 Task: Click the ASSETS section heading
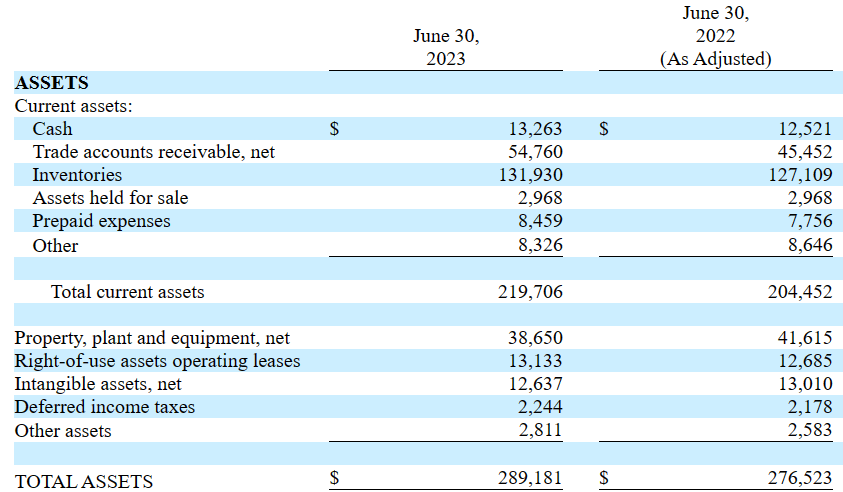(51, 83)
